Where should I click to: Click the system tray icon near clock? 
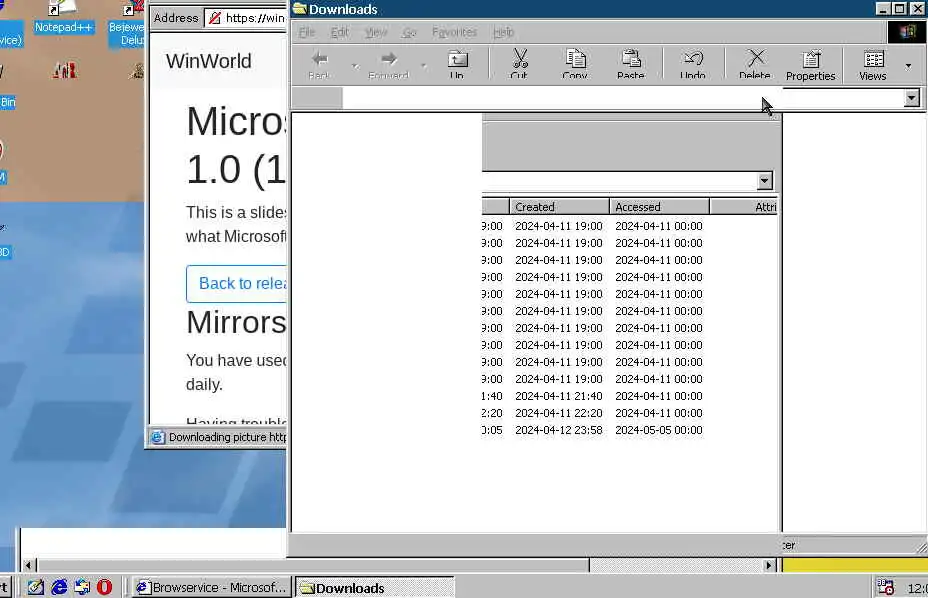pyautogui.click(x=885, y=587)
